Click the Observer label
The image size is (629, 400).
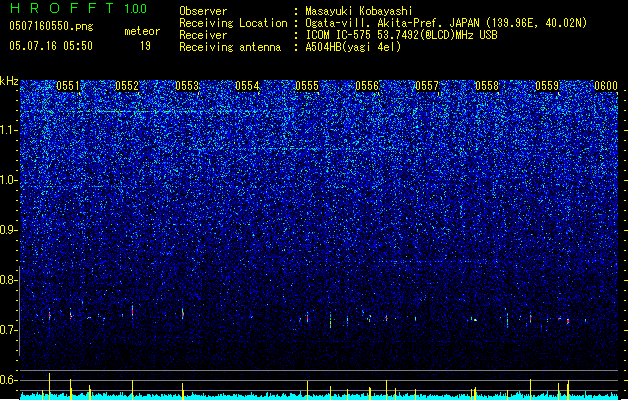(x=203, y=11)
